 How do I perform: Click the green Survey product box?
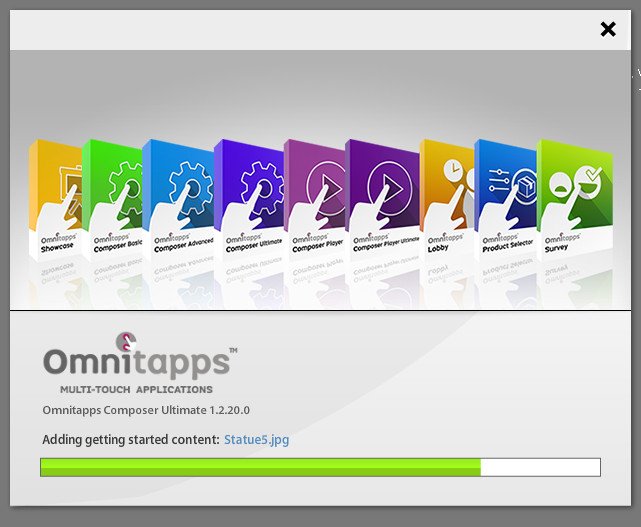[x=575, y=200]
